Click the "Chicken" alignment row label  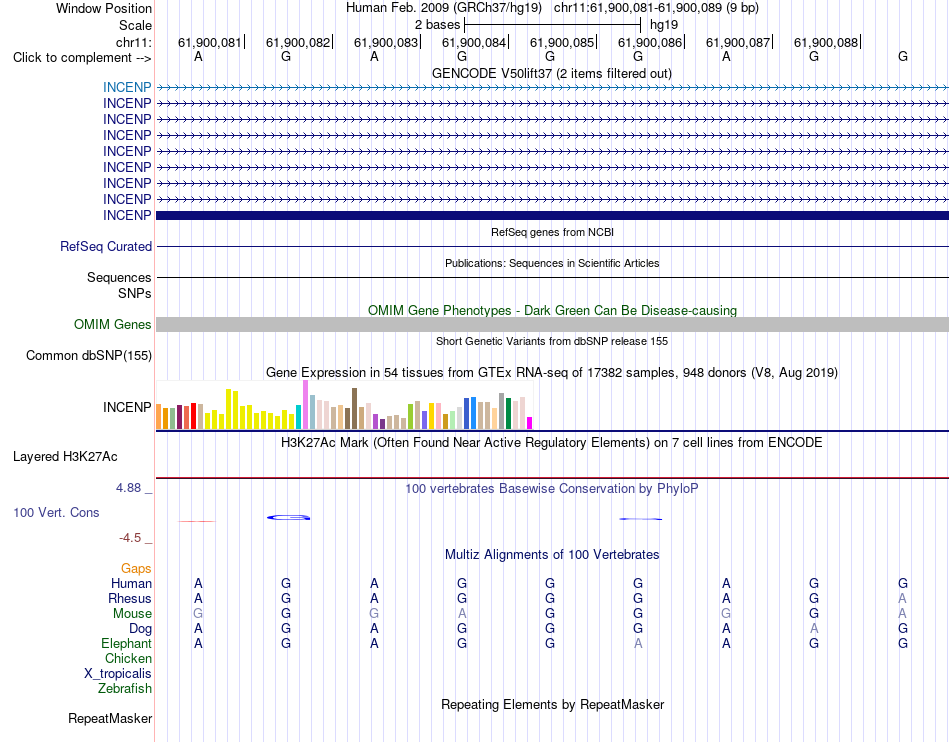(128, 658)
